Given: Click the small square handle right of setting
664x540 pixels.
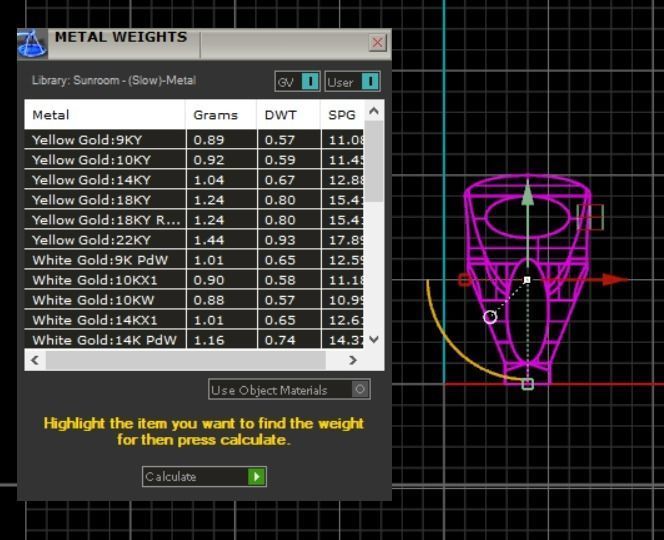Looking at the screenshot, I should (590, 217).
